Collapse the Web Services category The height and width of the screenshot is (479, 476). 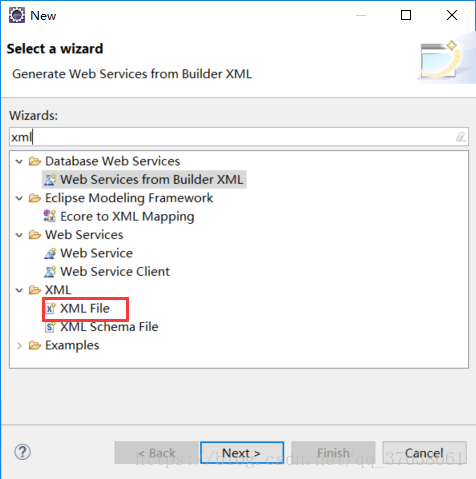tap(19, 235)
